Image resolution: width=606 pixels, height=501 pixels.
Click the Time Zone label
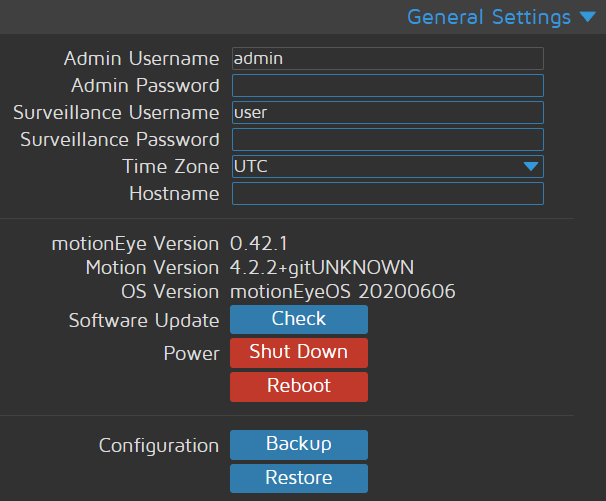coord(171,167)
